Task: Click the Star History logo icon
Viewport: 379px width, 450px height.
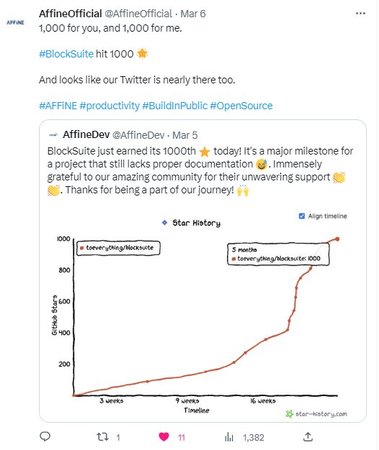Action: pyautogui.click(x=164, y=222)
